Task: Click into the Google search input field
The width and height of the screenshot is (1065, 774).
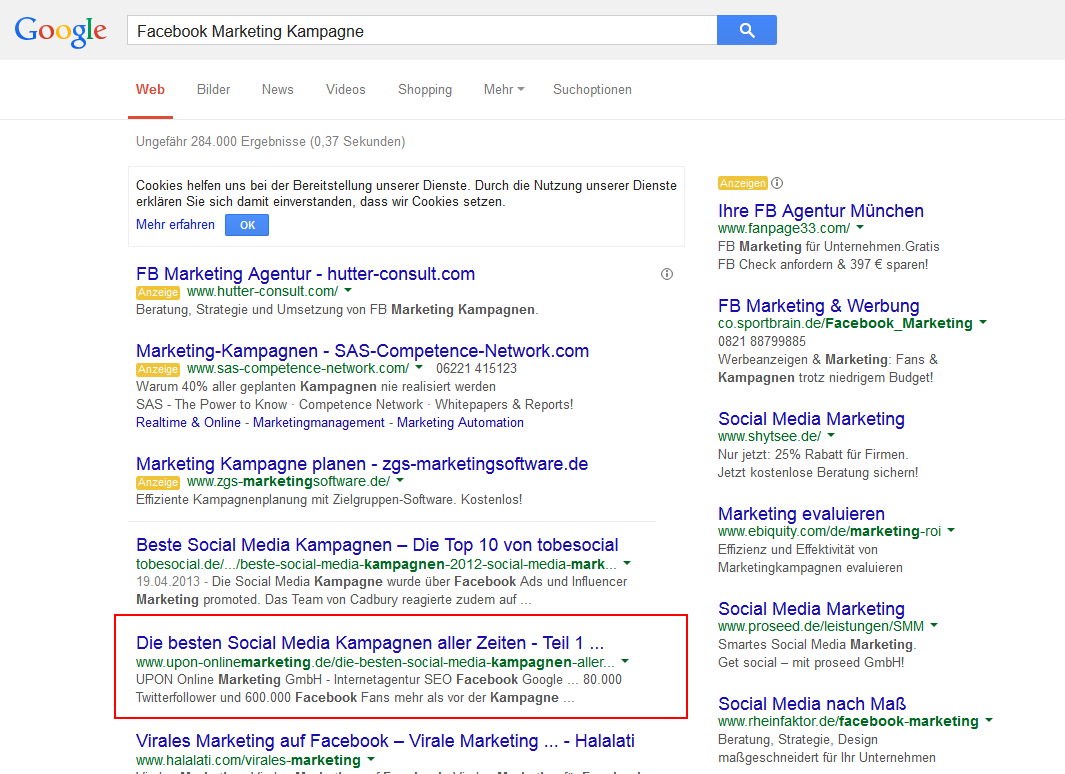Action: 420,31
